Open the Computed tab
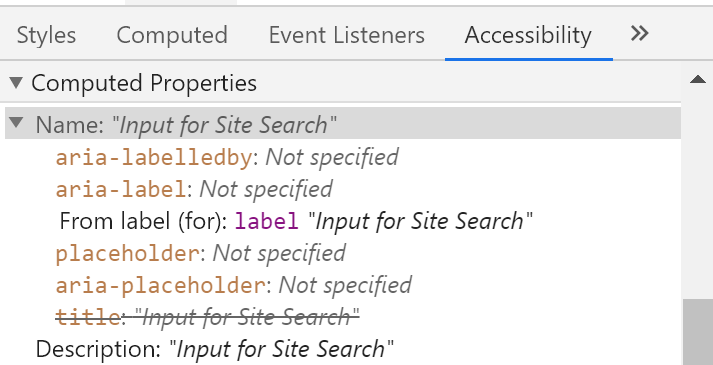The height and width of the screenshot is (365, 713). point(172,35)
